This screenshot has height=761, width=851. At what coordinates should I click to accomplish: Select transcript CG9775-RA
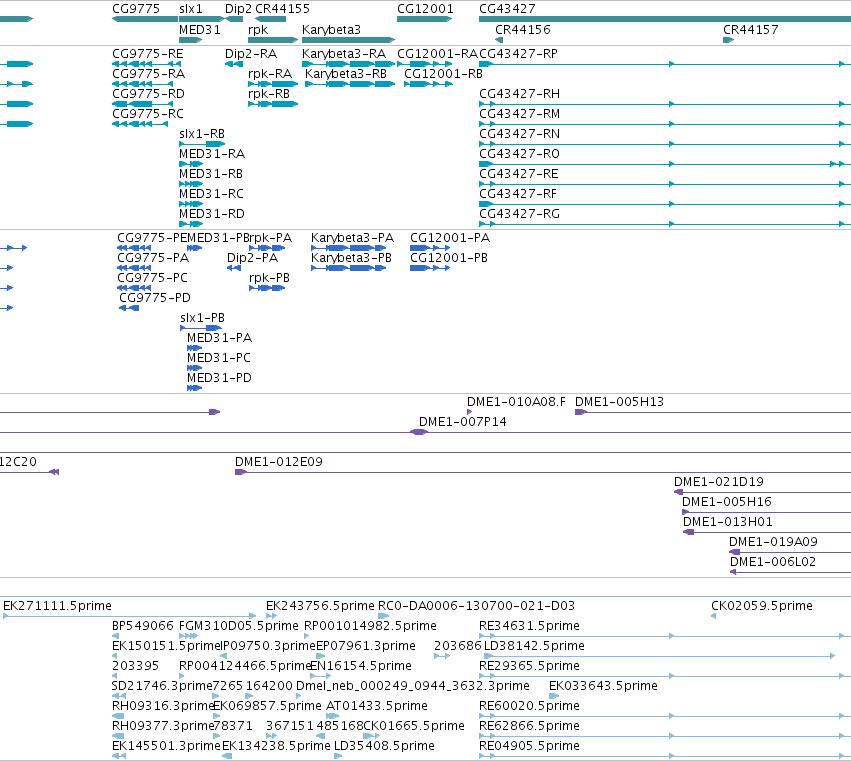tap(142, 84)
